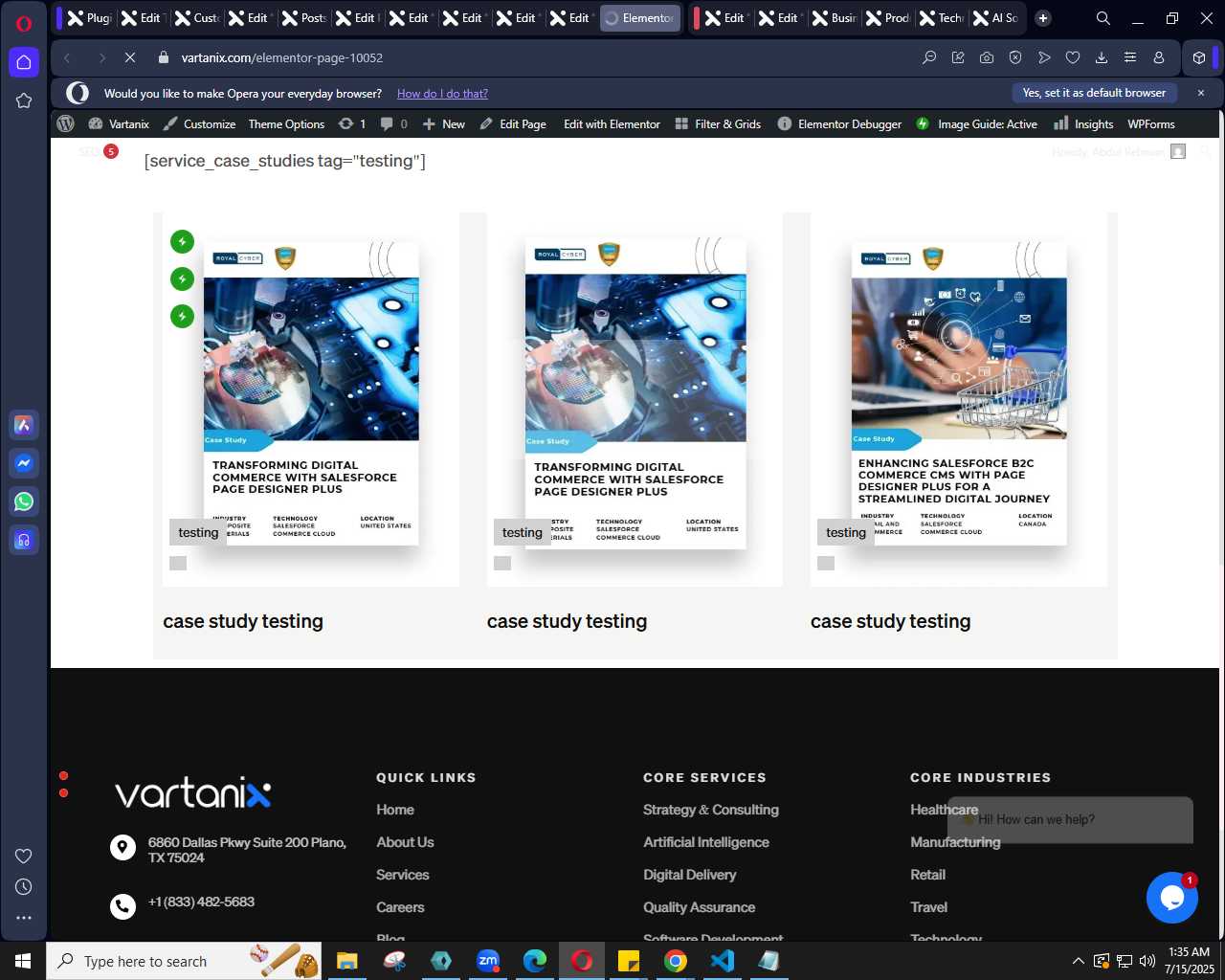The width and height of the screenshot is (1225, 980).
Task: Click the Windows taskbar search box
Action: 185,961
